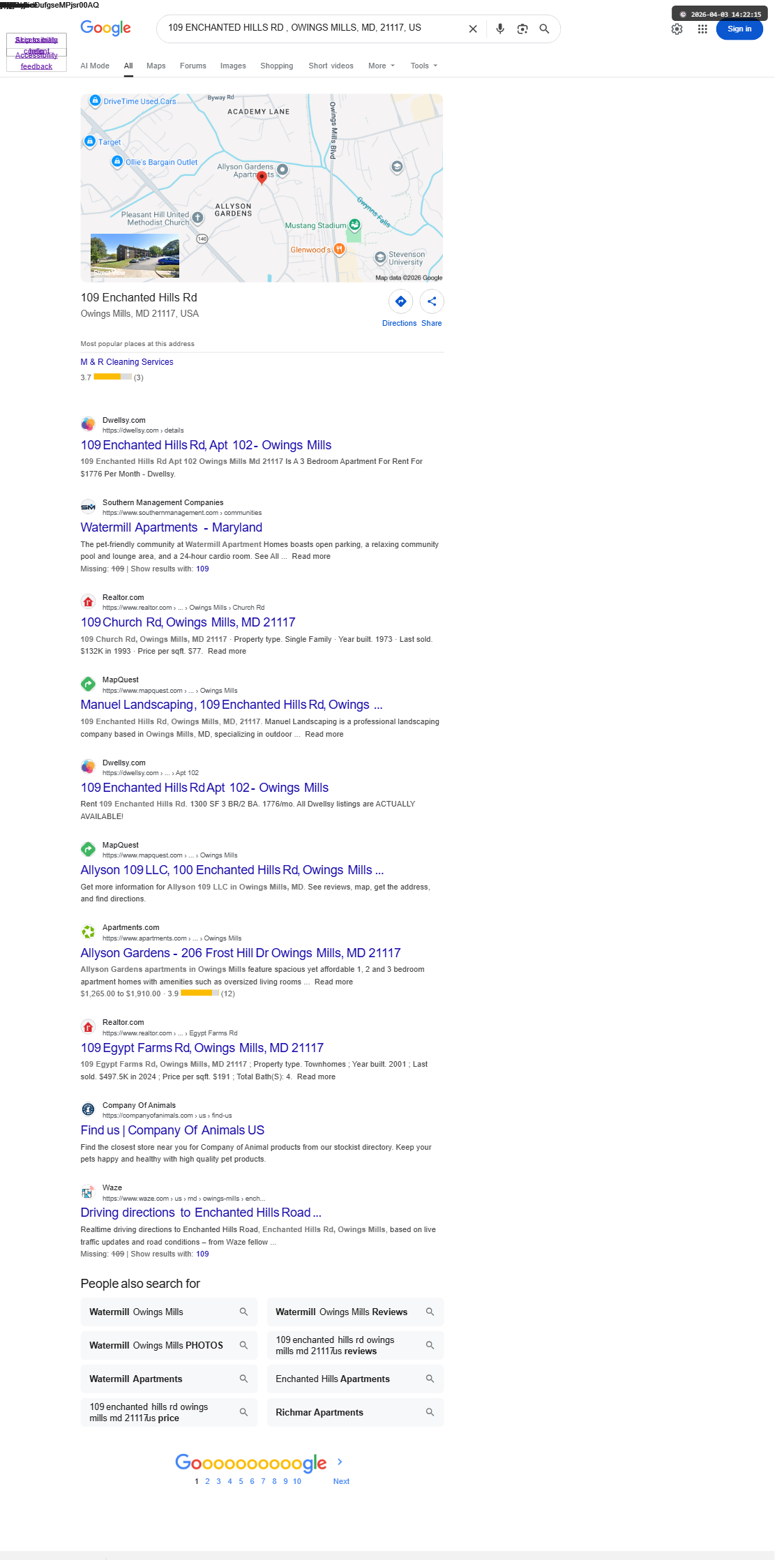
Task: Open quick settings gear icon
Action: click(x=677, y=29)
